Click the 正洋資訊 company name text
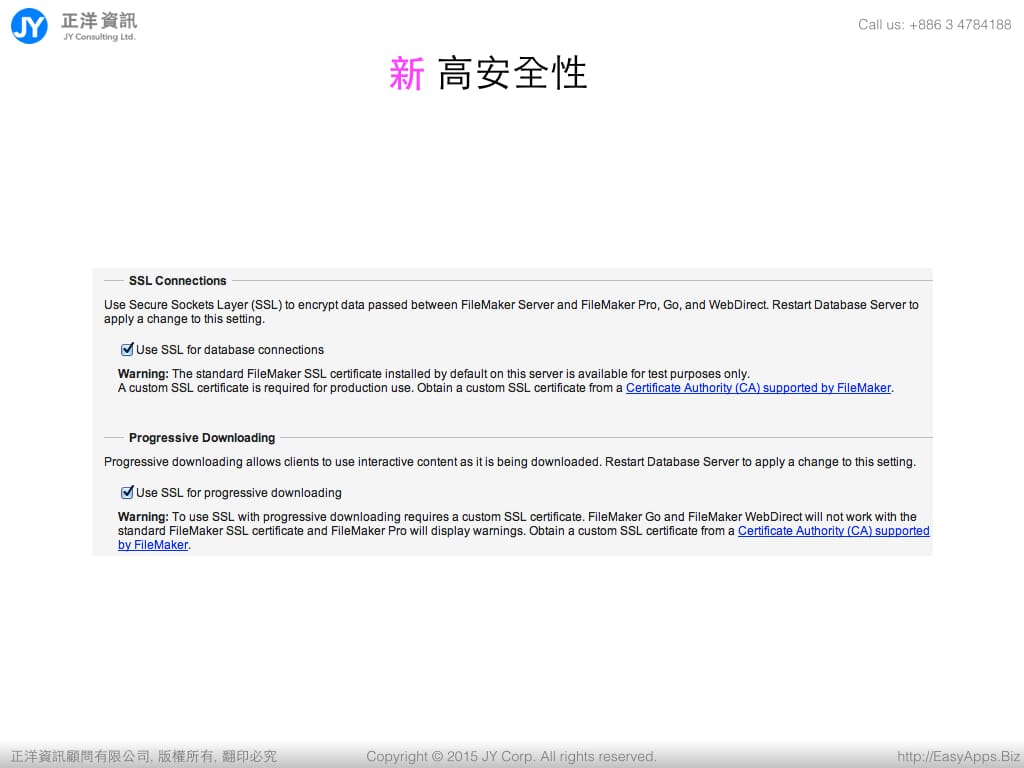Screen dimensions: 1024x768 click(99, 19)
